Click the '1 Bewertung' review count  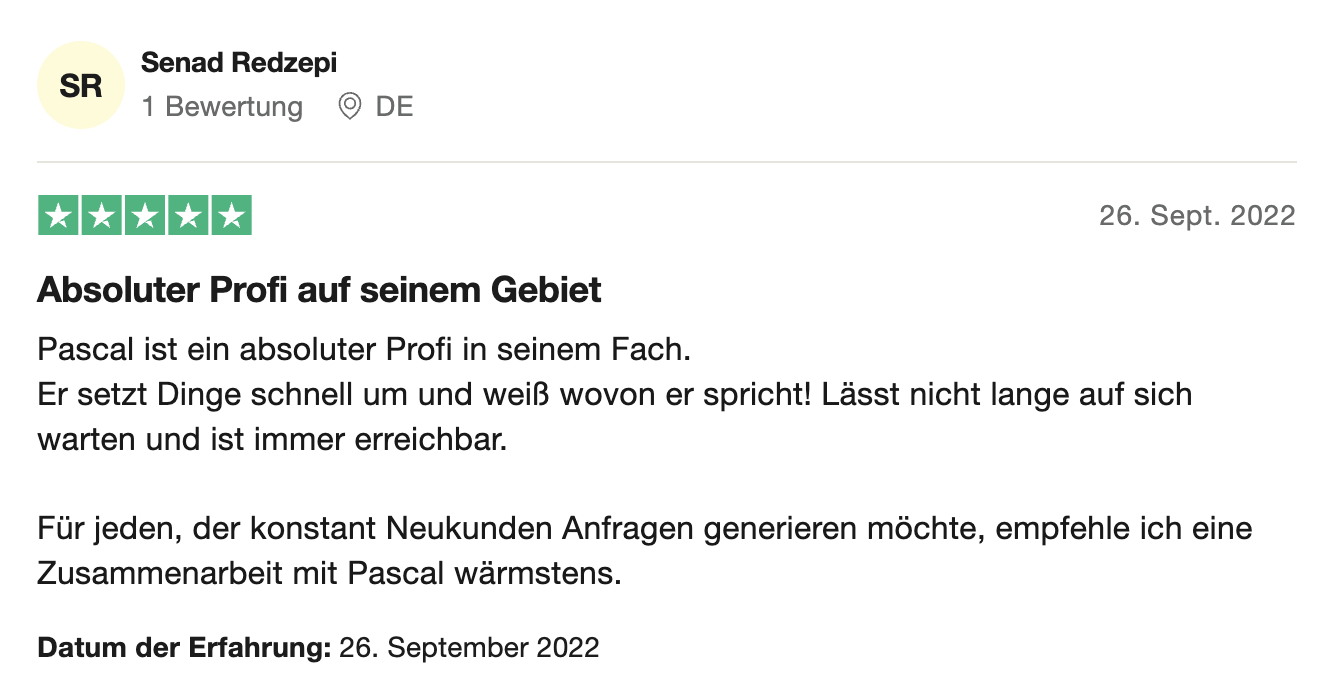pos(222,106)
